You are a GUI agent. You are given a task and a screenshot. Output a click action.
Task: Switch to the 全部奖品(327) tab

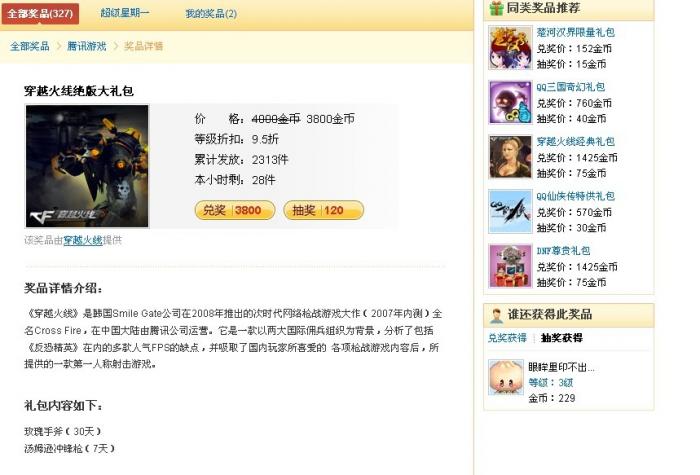click(40, 13)
